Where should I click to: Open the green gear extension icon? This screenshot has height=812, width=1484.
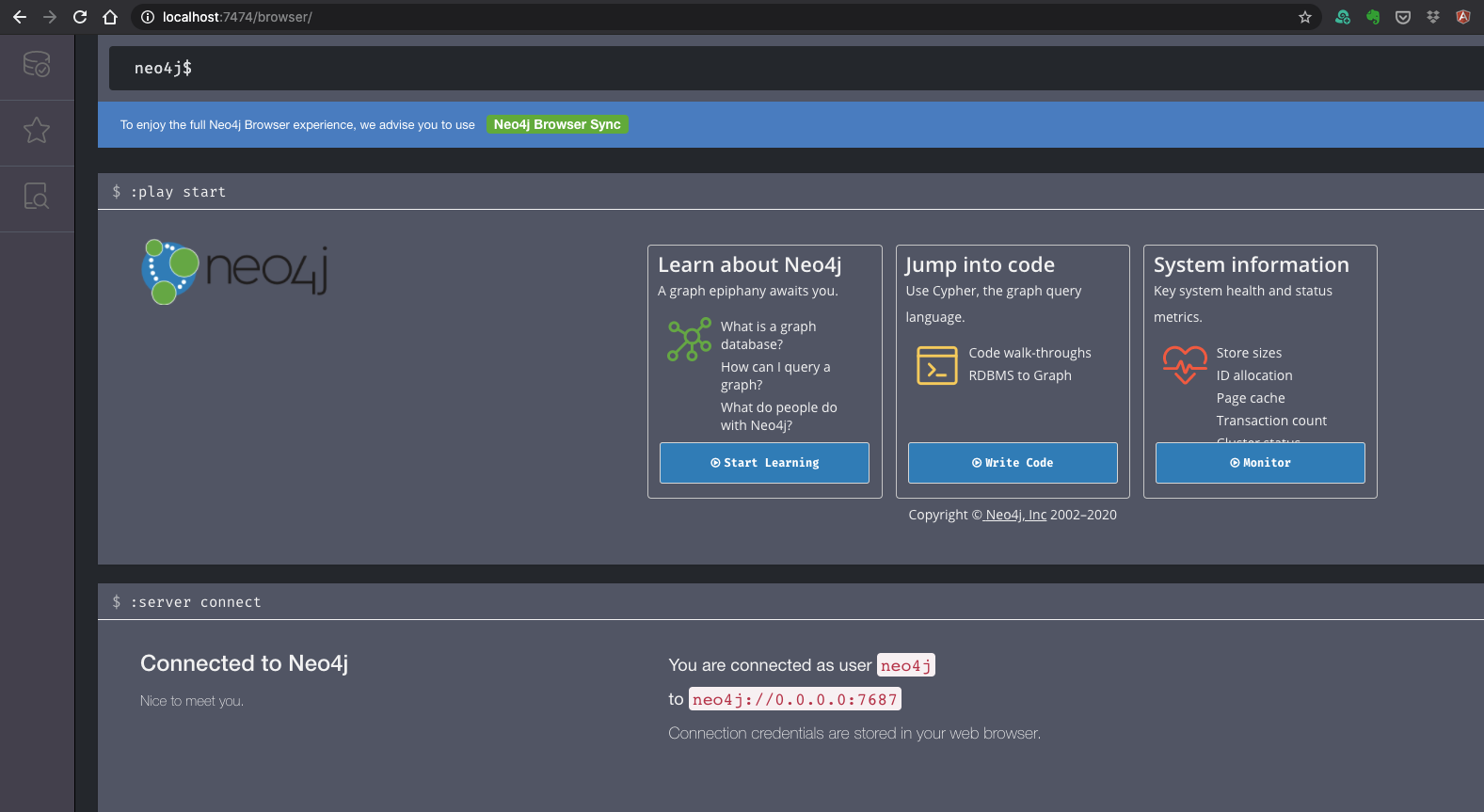(1343, 17)
